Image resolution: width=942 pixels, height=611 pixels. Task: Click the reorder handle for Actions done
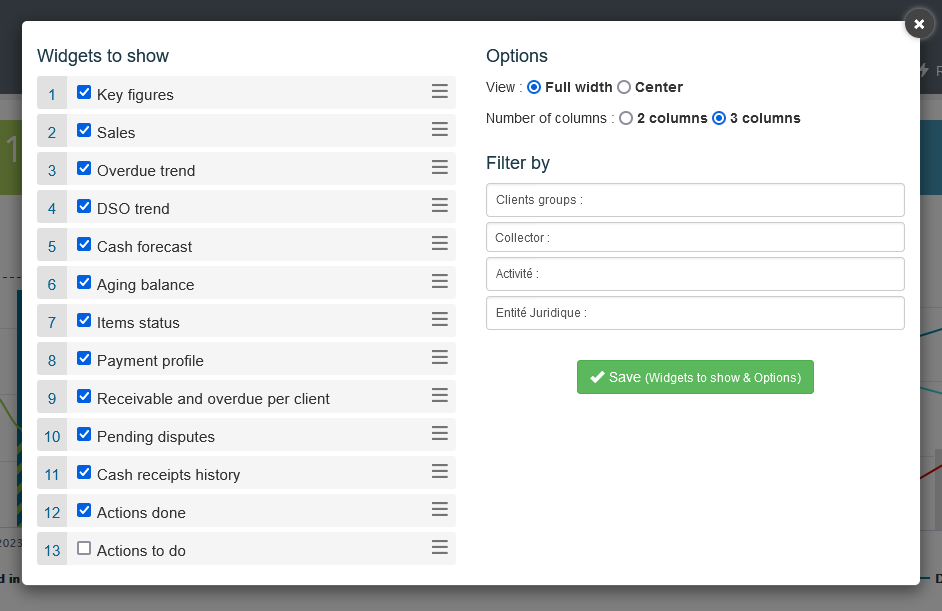[x=439, y=510]
